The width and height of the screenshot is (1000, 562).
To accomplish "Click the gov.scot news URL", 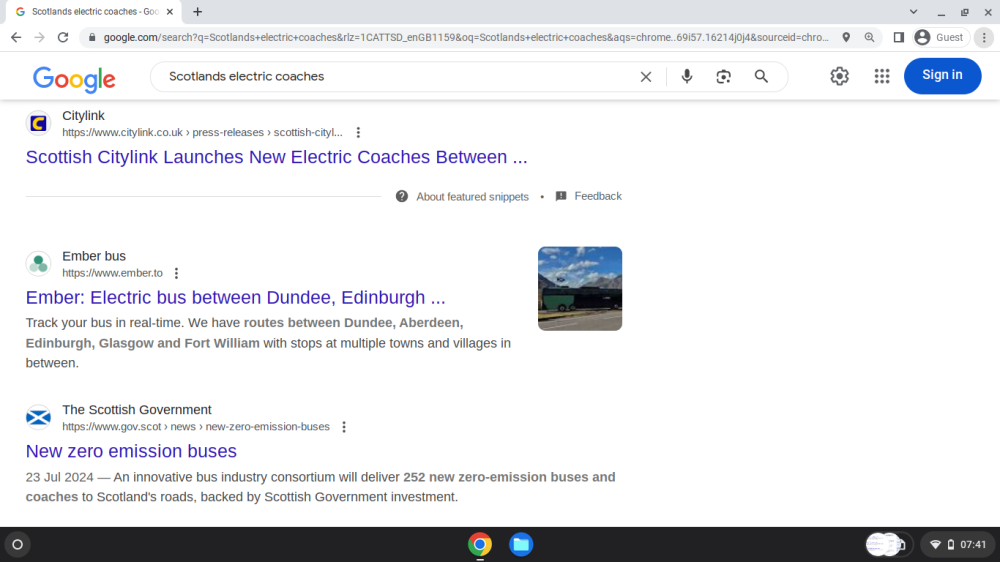I will click(x=196, y=427).
